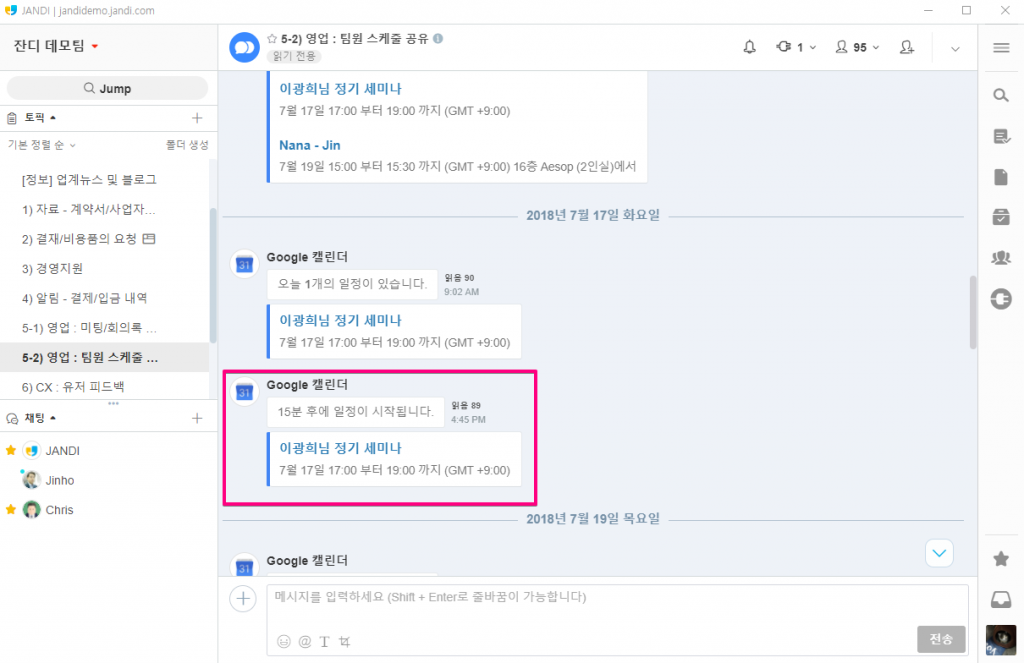1024x663 pixels.
Task: Click the 폴더 생성 link
Action: (x=187, y=145)
